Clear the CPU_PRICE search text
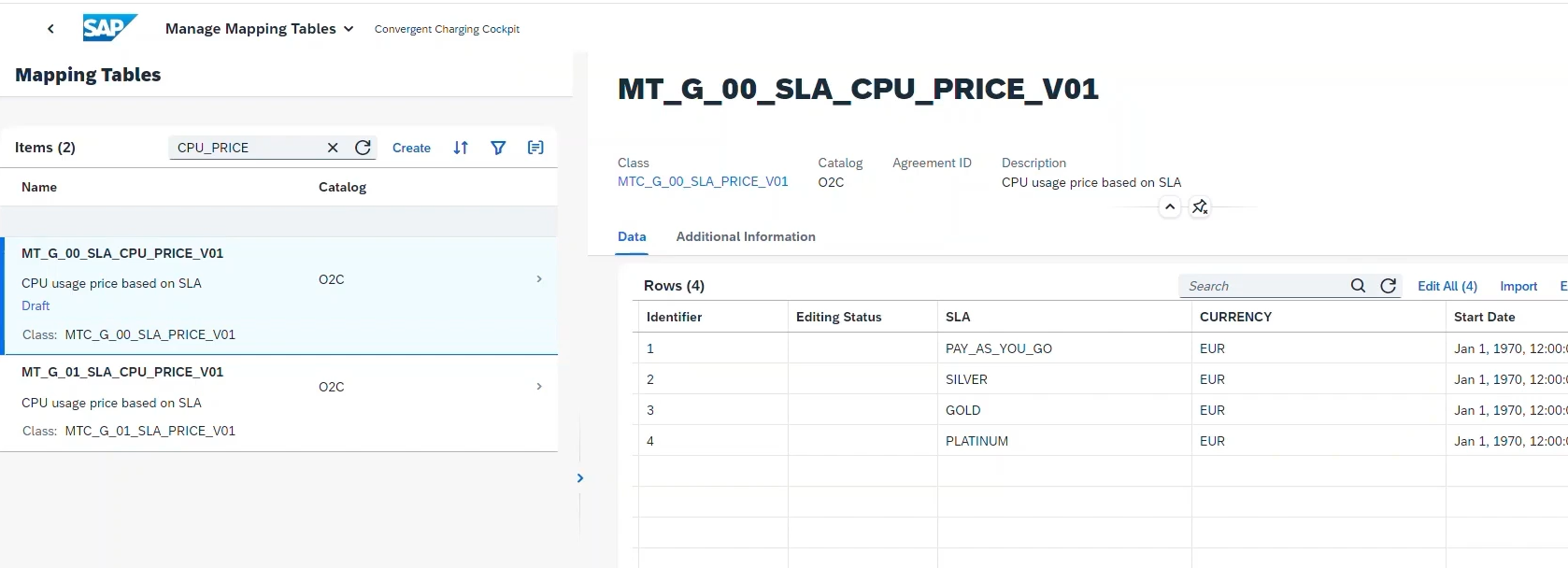The width and height of the screenshot is (1568, 568). click(x=333, y=148)
